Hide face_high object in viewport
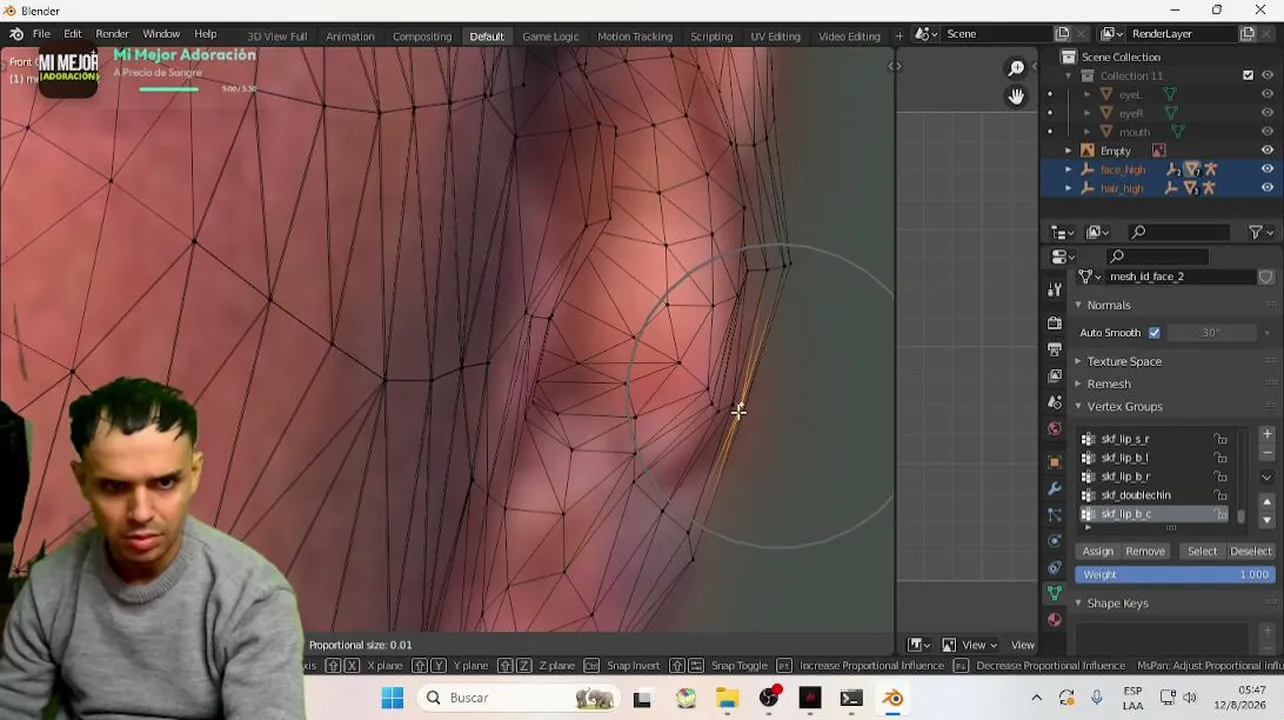Screen dimensions: 1284x720 (1267, 169)
